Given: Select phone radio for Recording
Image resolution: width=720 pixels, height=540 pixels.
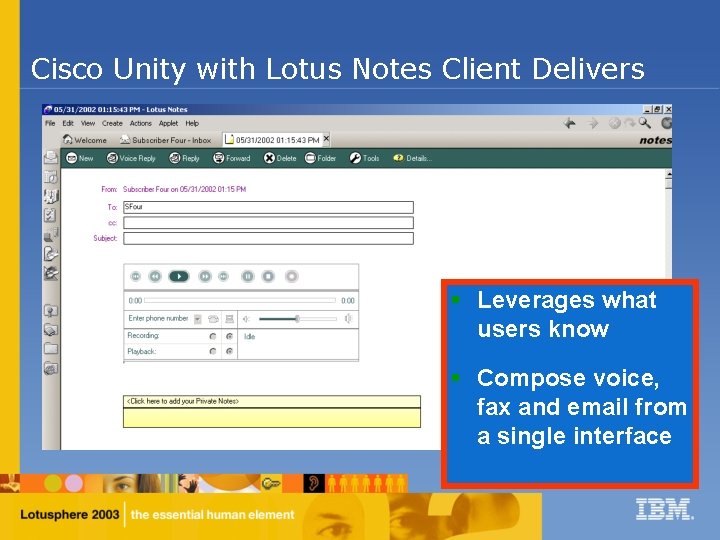Looking at the screenshot, I should click(213, 336).
